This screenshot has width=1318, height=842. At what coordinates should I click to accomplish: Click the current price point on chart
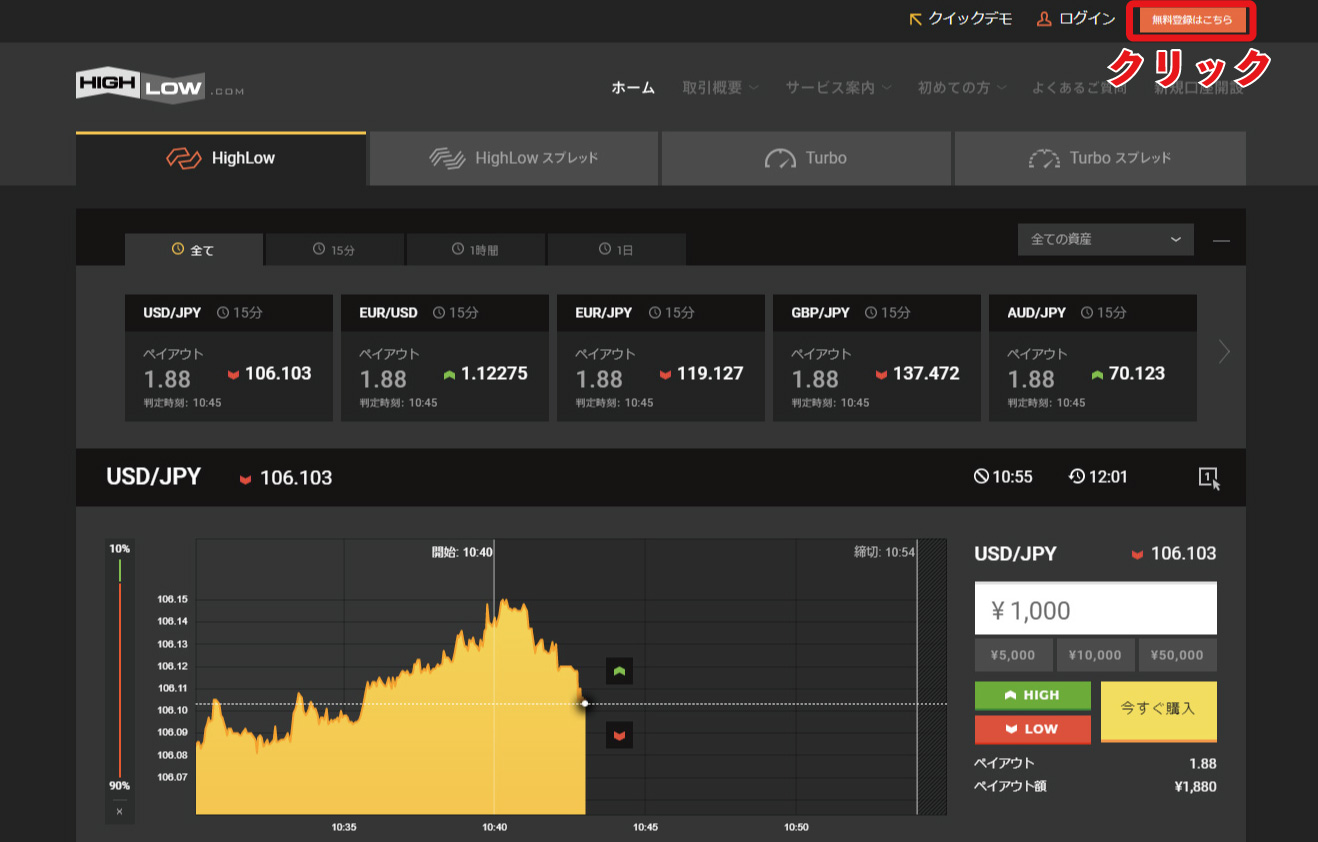(585, 704)
